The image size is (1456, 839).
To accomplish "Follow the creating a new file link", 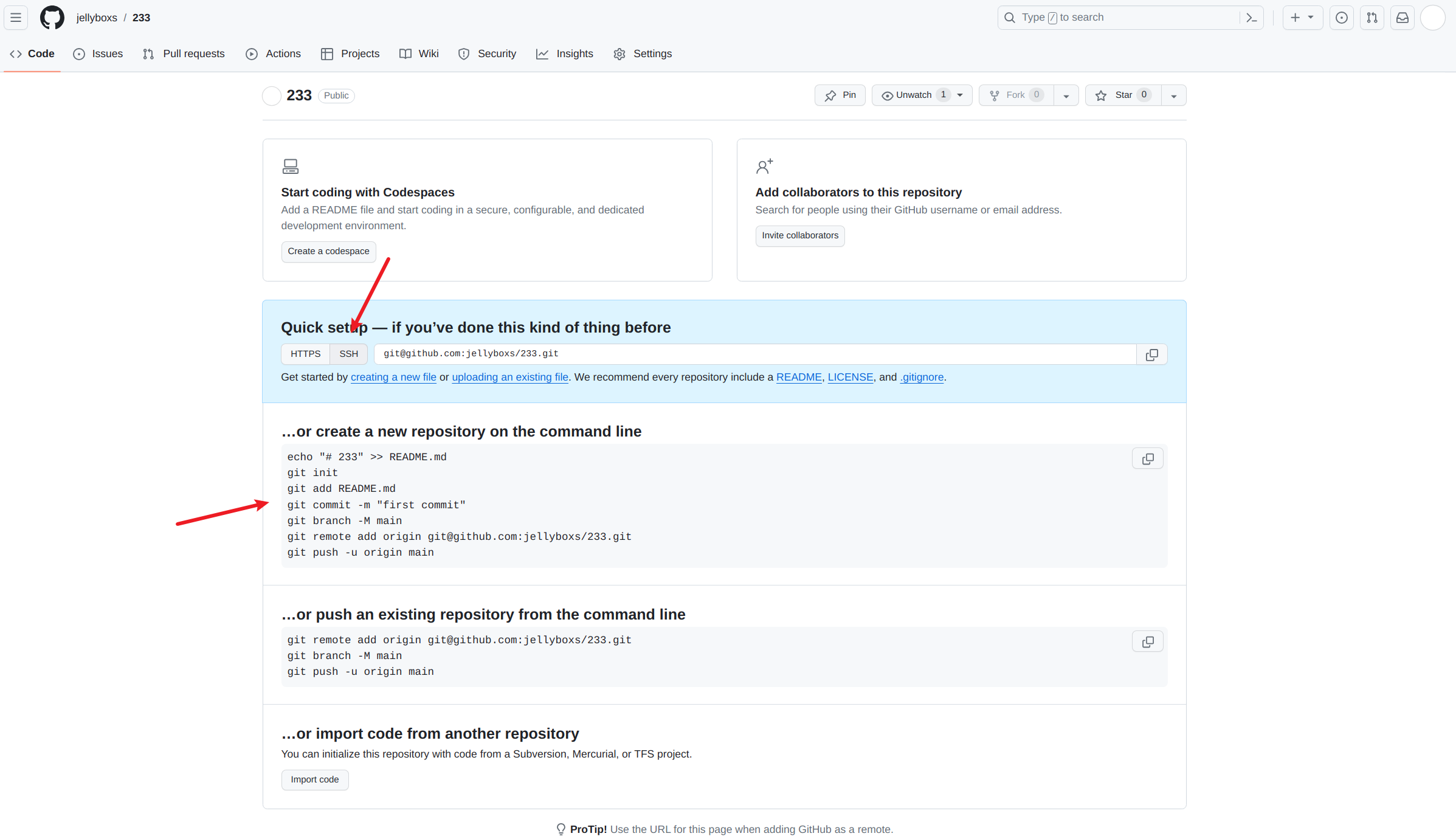I will [393, 377].
